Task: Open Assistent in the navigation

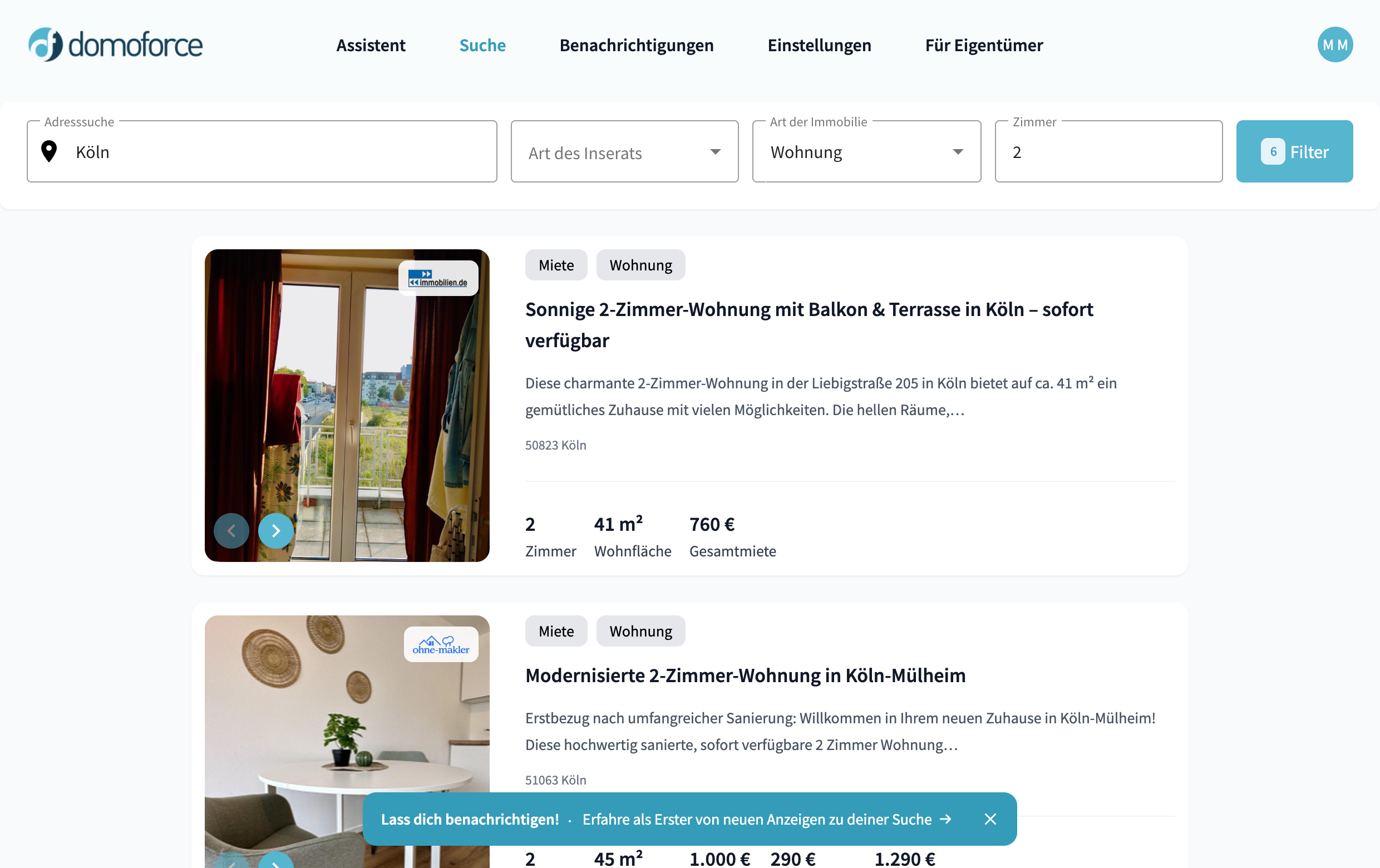Action: (371, 45)
